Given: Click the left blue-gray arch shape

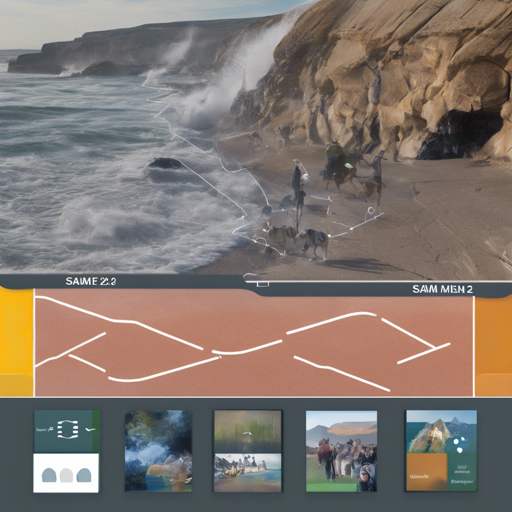Looking at the screenshot, I should 49,475.
